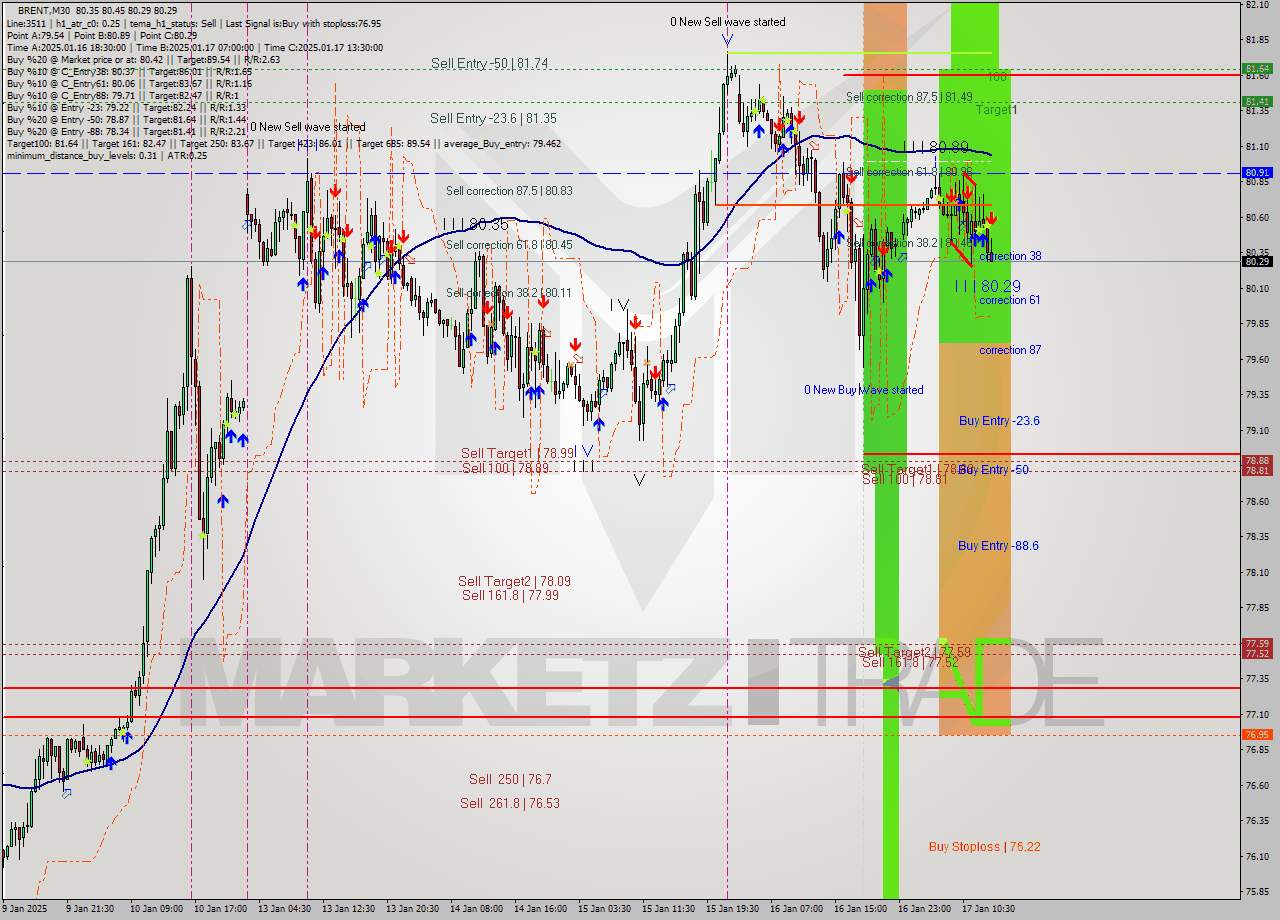This screenshot has height=920, width=1280.
Task: Click the red 76.95 stoploss price tag
Action: click(x=1257, y=734)
